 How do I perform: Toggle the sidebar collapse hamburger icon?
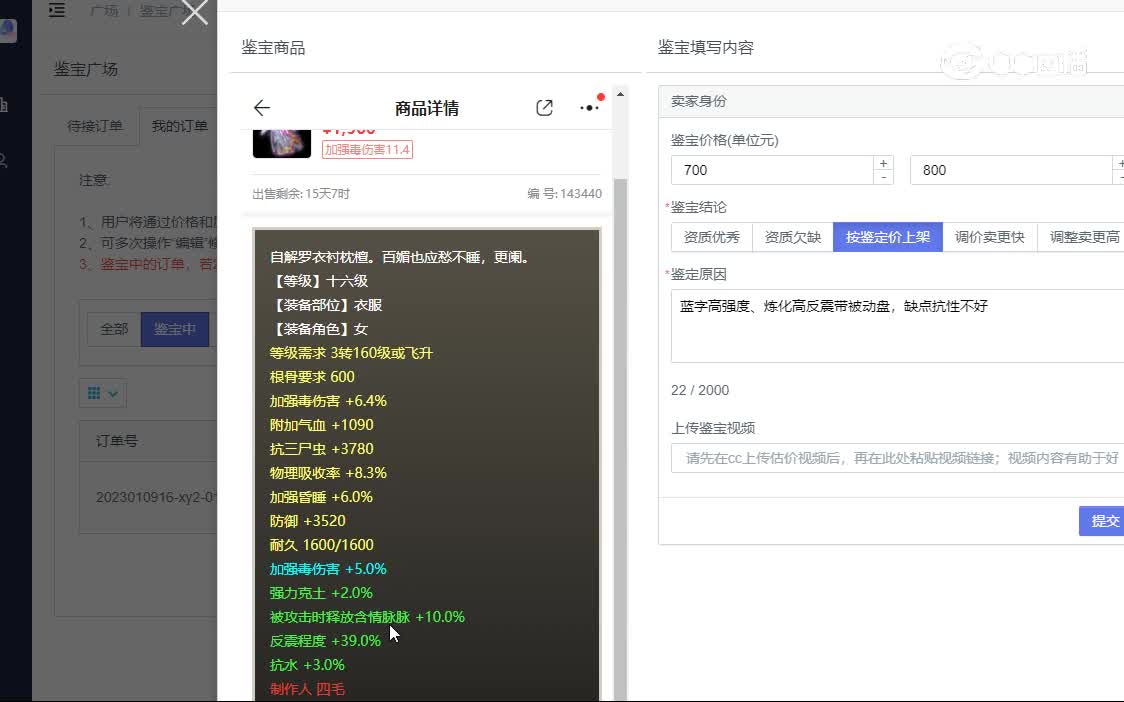pyautogui.click(x=57, y=10)
